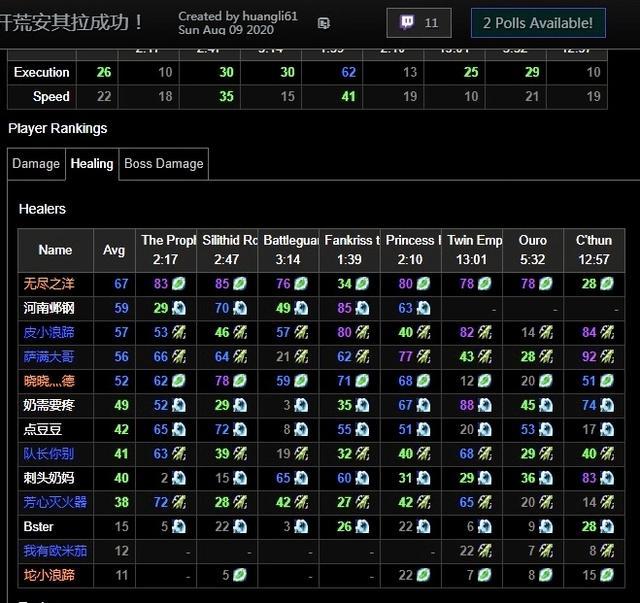Viewport: 640px width, 603px height.
Task: Click priest icon beside Bster's 26 Fankriss score
Action: point(362,527)
